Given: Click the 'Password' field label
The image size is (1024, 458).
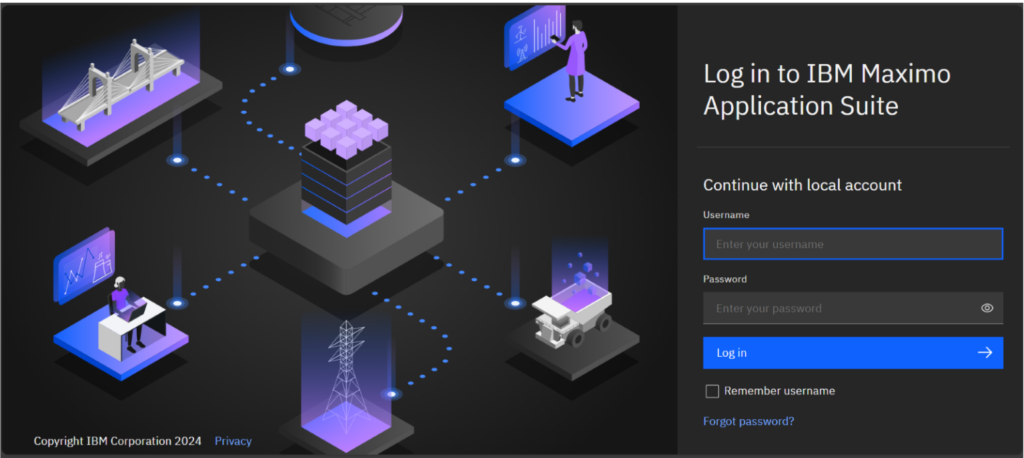Looking at the screenshot, I should coord(725,279).
